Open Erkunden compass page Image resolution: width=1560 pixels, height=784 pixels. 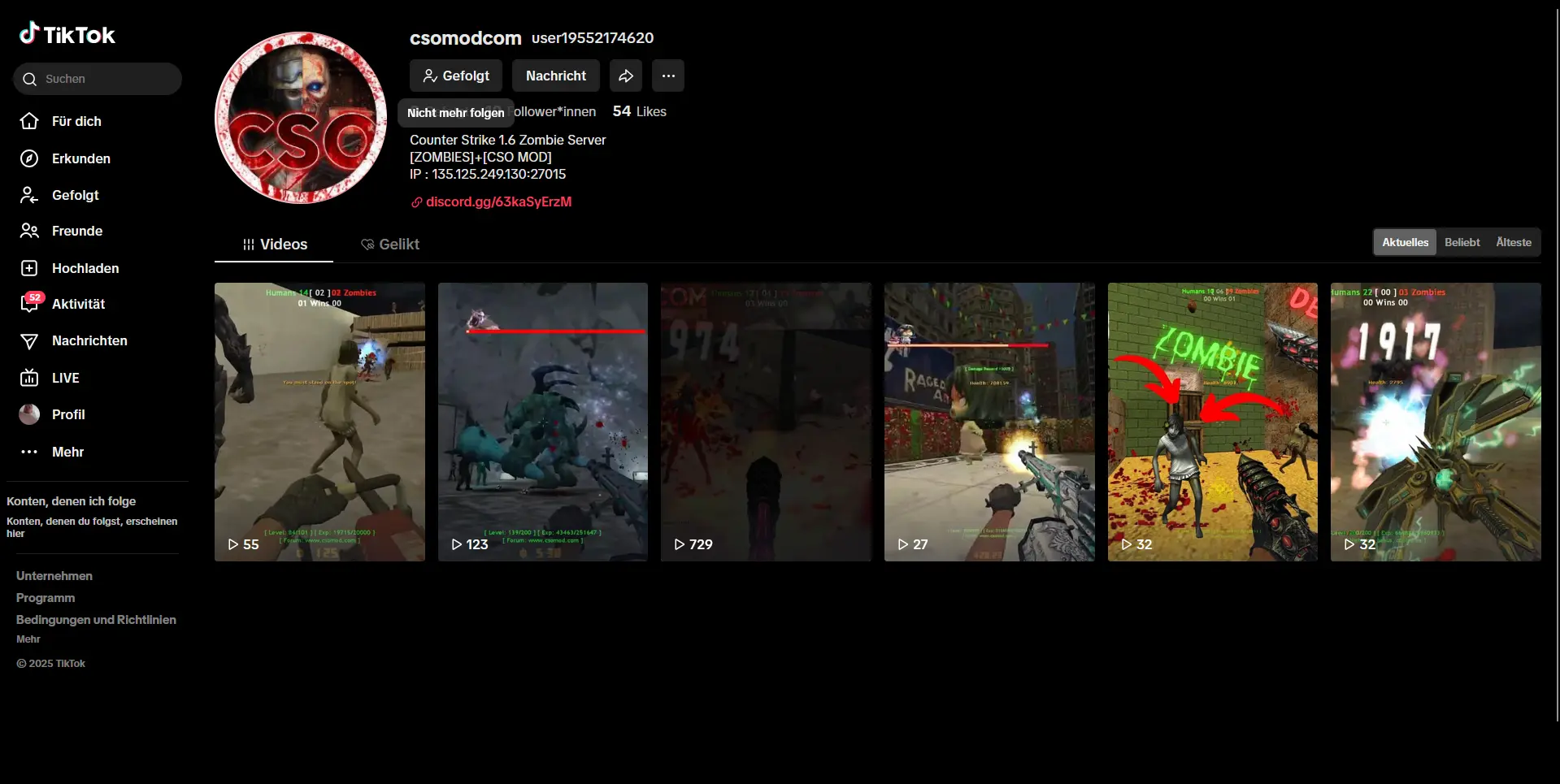(80, 158)
